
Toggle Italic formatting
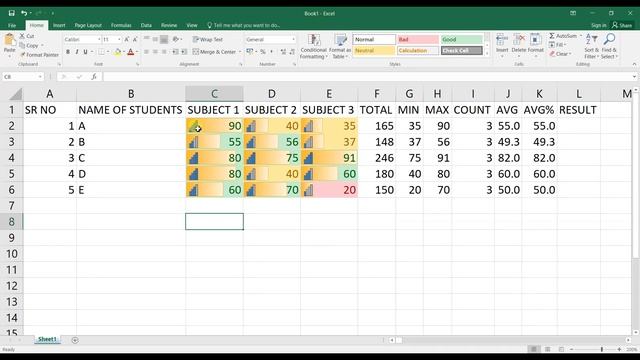point(76,52)
